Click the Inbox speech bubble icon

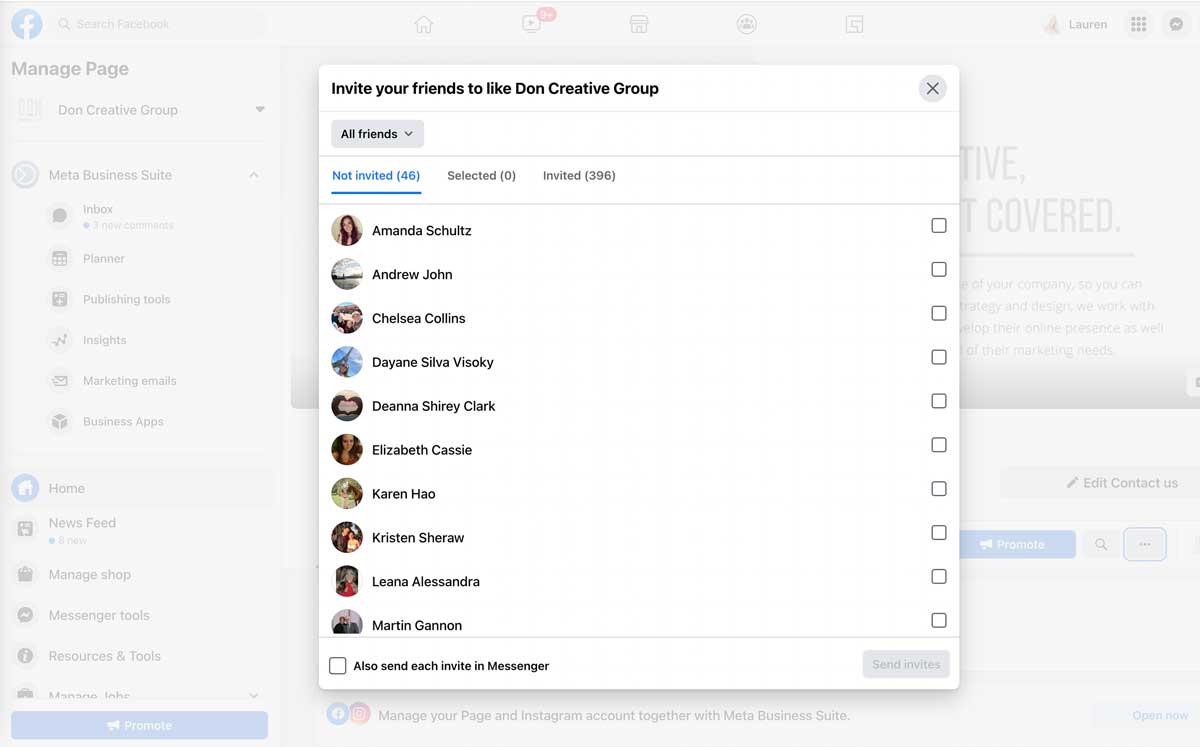tap(60, 215)
